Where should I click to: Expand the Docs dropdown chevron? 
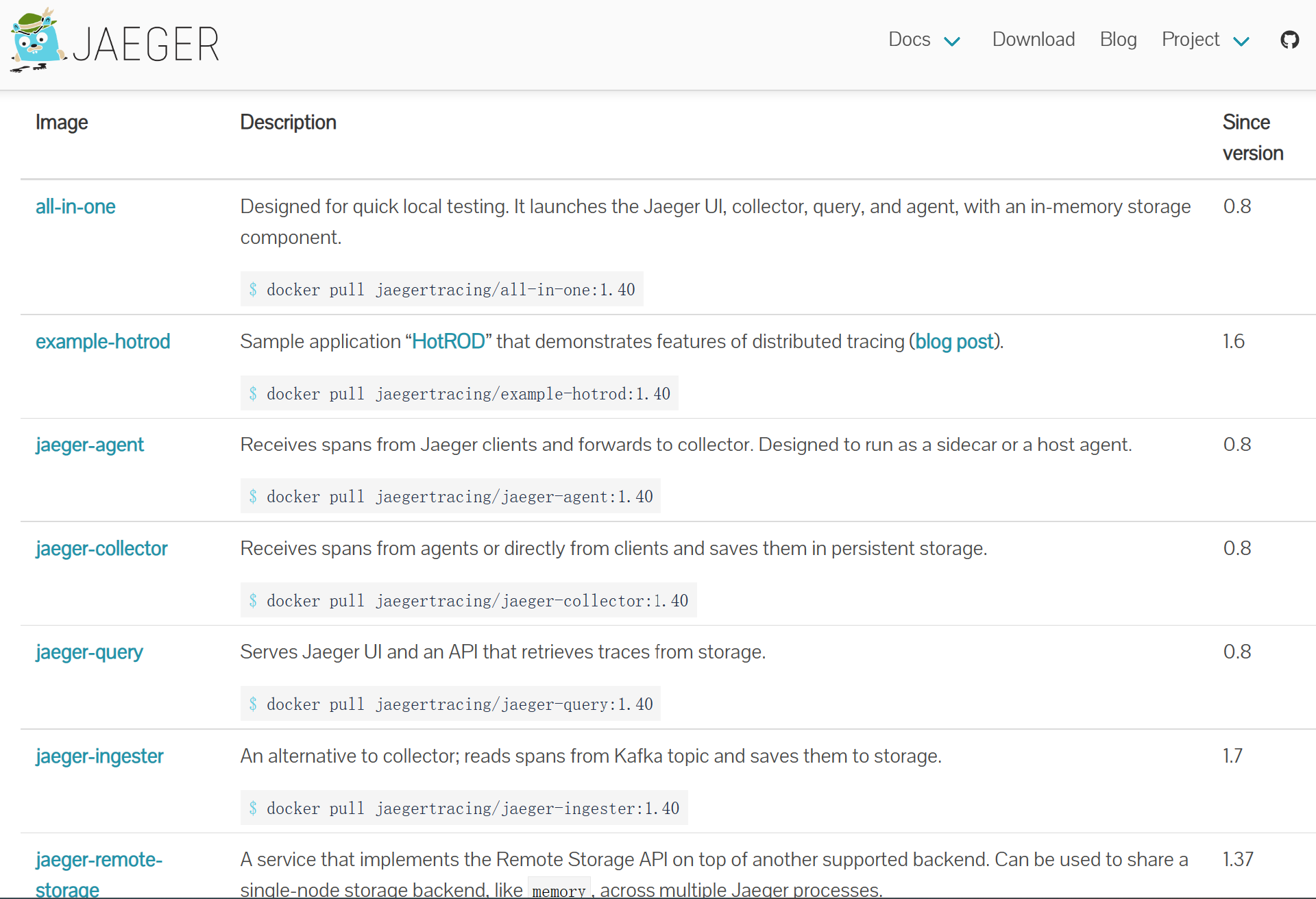tap(952, 41)
